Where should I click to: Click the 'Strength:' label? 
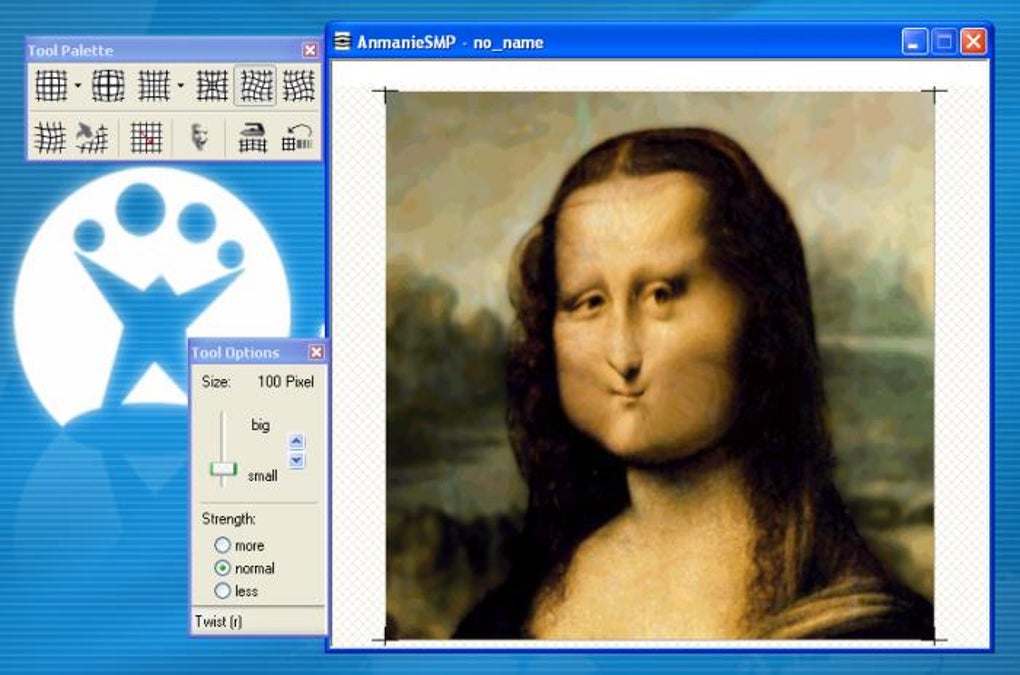[228, 519]
